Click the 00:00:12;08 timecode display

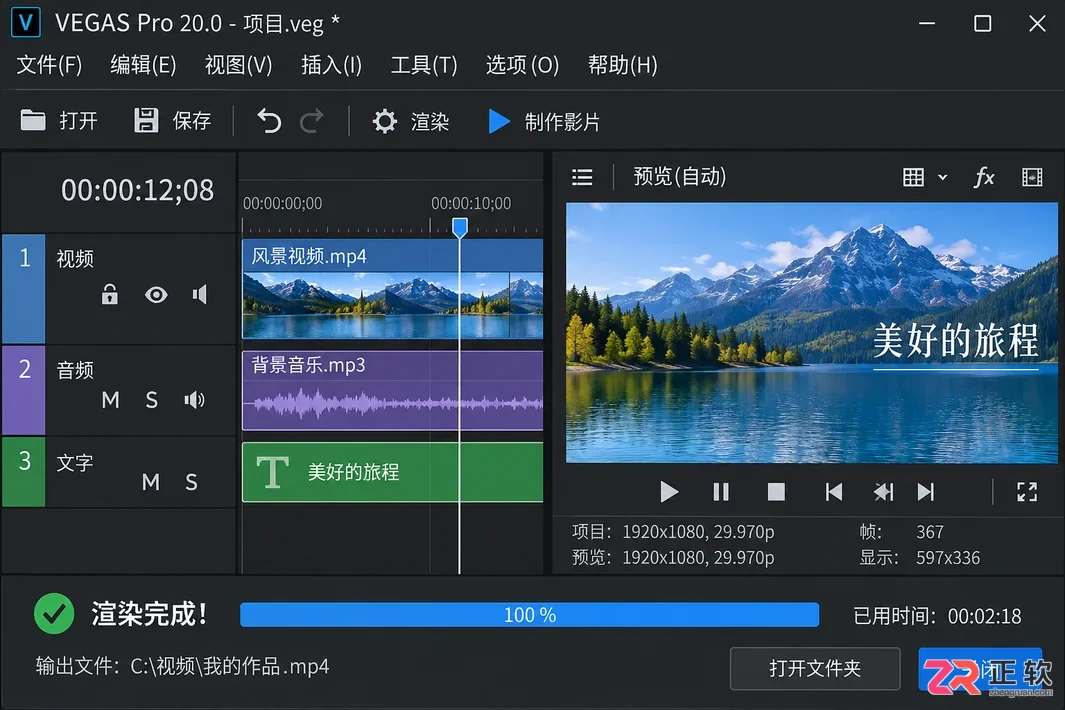137,190
